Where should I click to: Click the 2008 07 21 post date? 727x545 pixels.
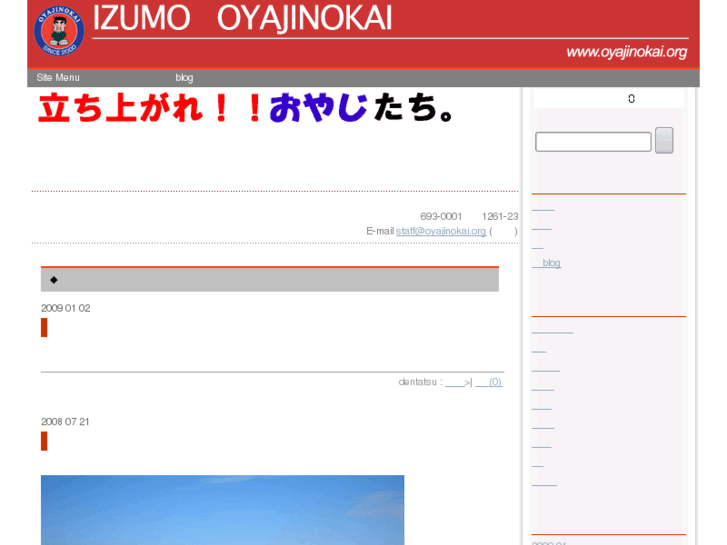65,422
